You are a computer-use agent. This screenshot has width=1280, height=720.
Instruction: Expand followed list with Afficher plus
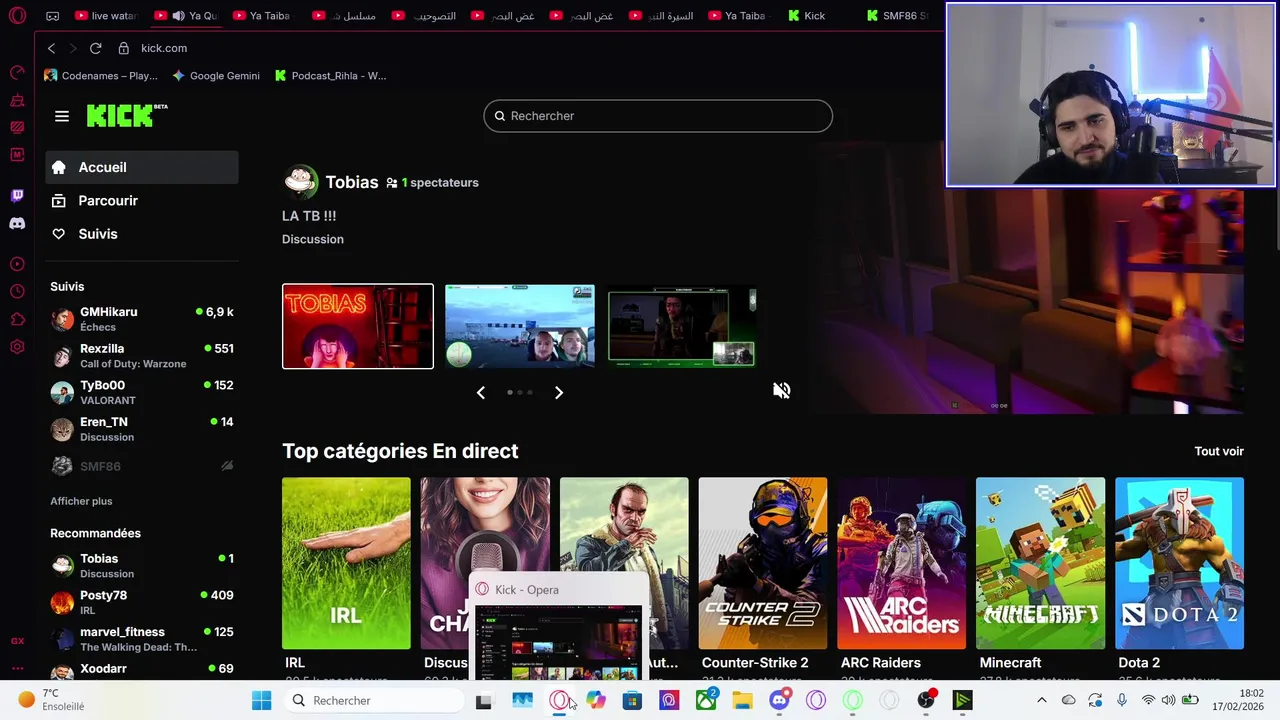tap(81, 501)
